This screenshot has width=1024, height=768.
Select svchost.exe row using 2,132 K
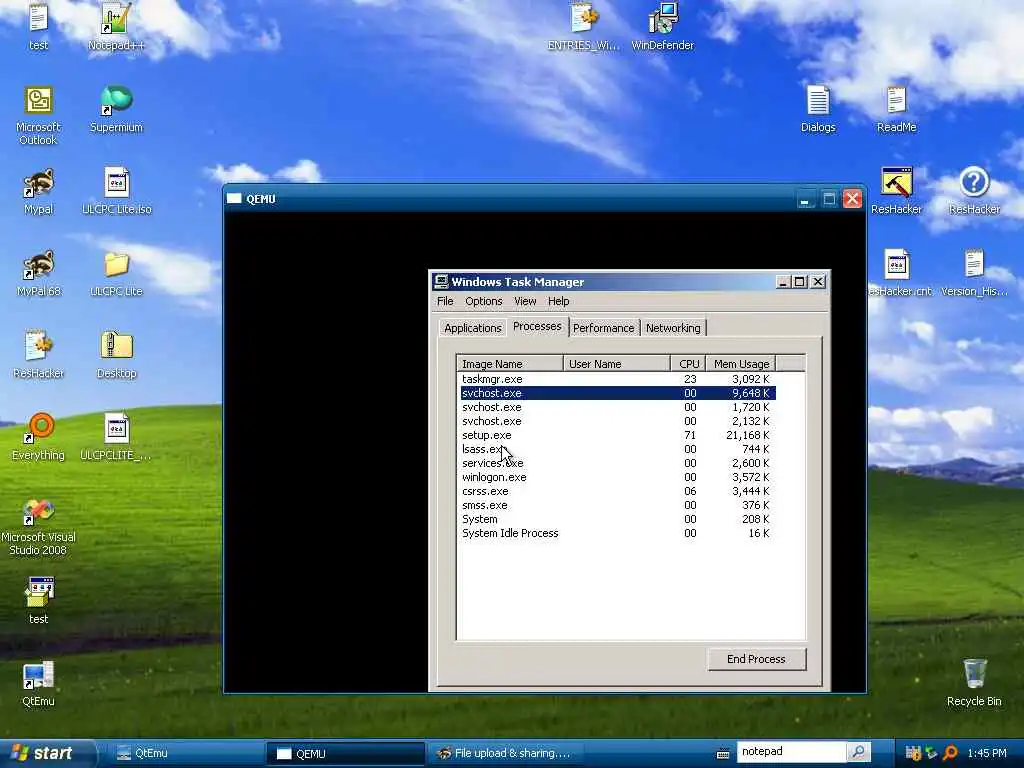(x=618, y=421)
